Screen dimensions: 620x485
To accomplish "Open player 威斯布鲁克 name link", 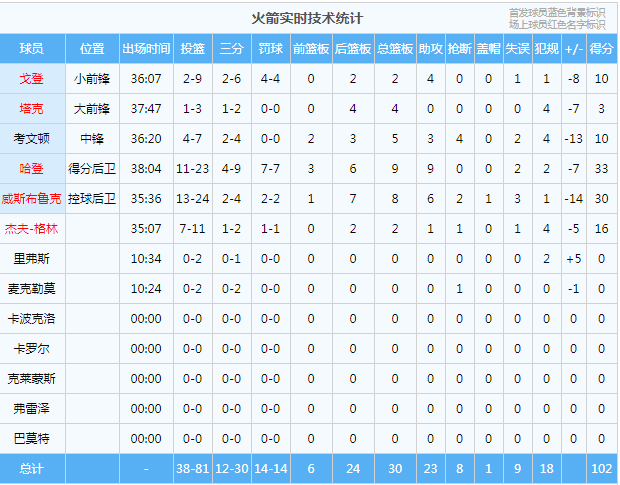I will click(32, 198).
